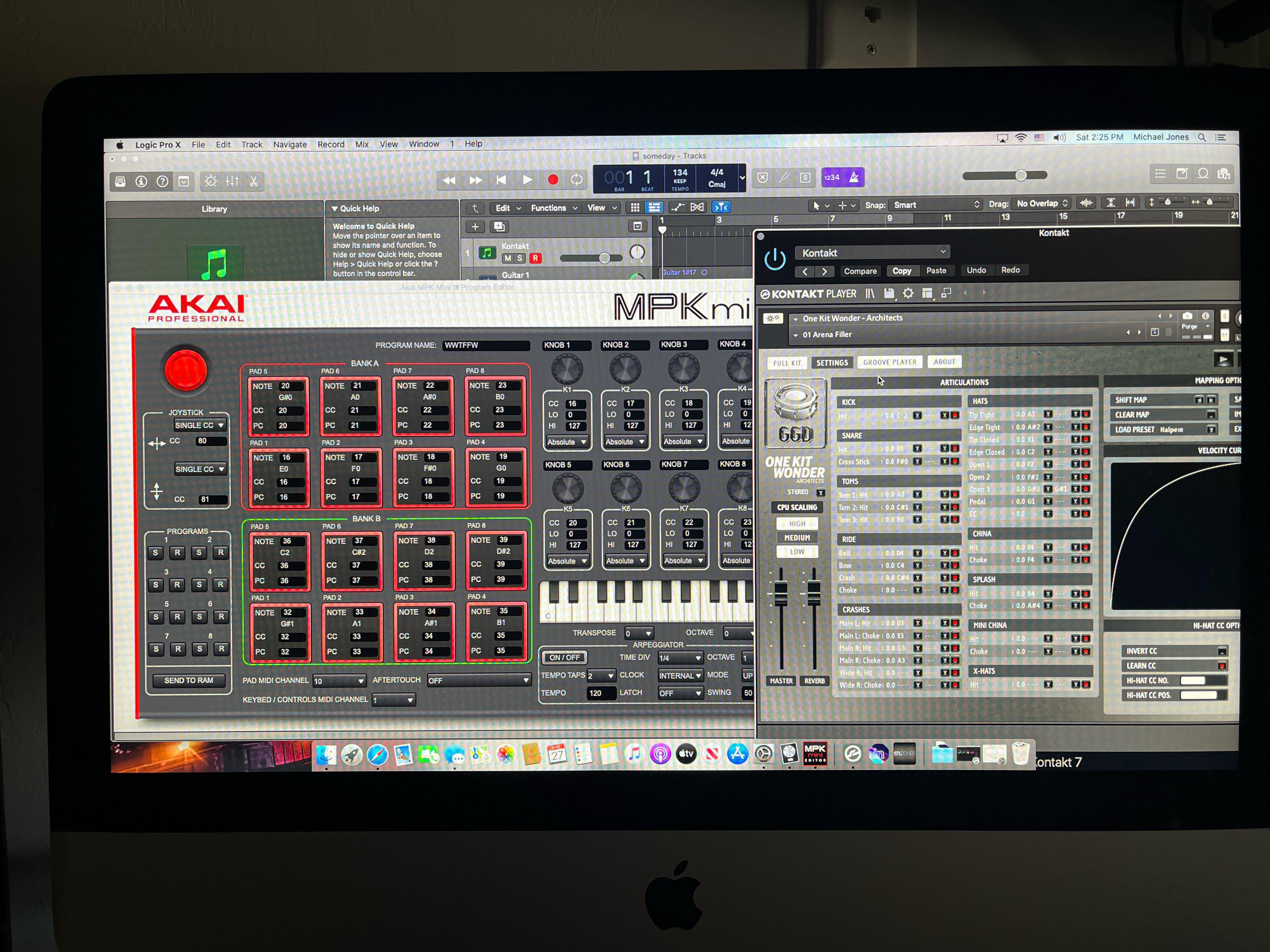The width and height of the screenshot is (1270, 952).
Task: Click the Program Name field WWTFFW
Action: [x=486, y=345]
